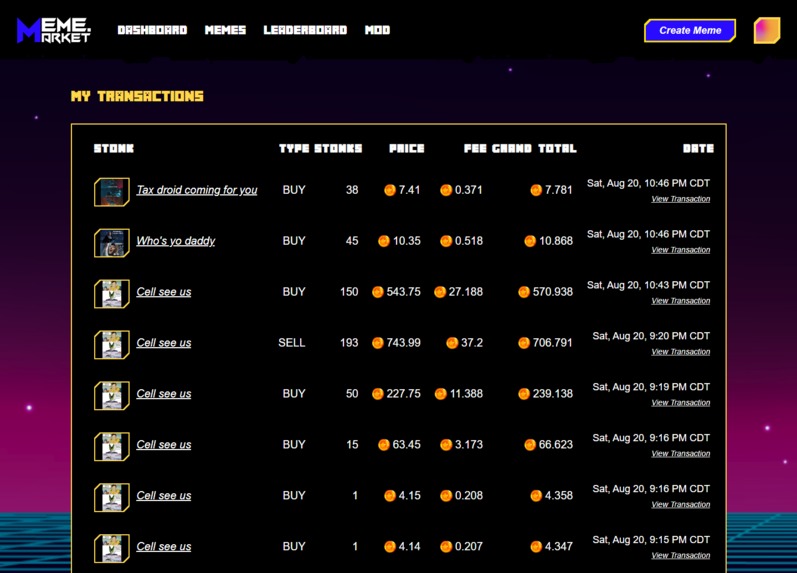Click the 193 stonks value

tap(349, 343)
